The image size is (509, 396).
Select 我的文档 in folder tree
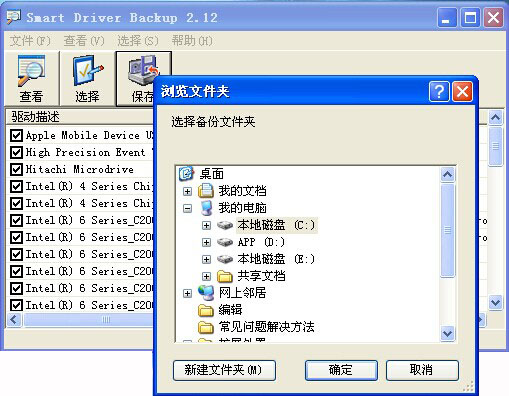[x=242, y=191]
